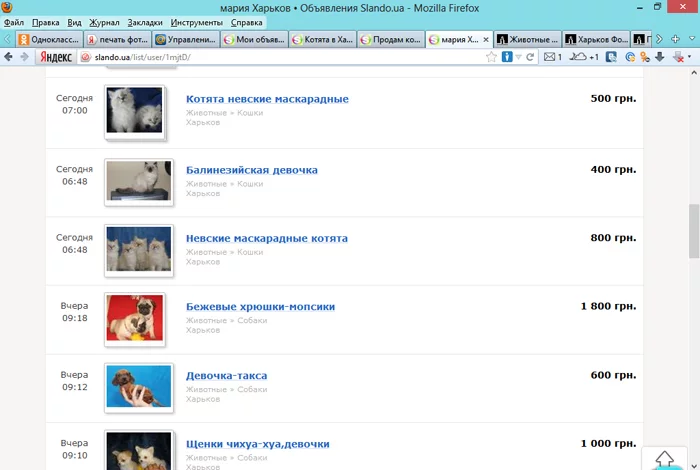The height and width of the screenshot is (470, 700).
Task: Click price 500 грн.
Action: pos(613,98)
